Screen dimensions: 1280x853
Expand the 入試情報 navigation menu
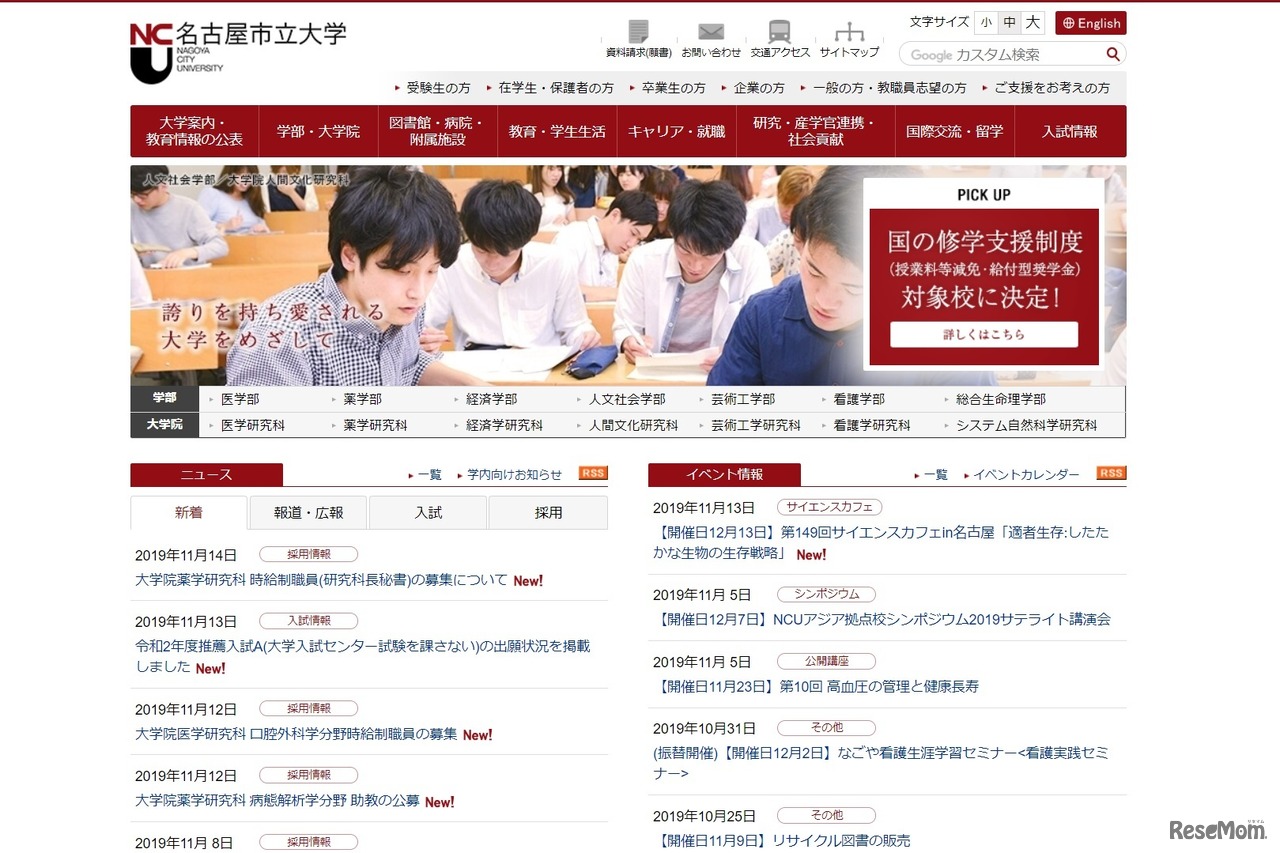1070,131
